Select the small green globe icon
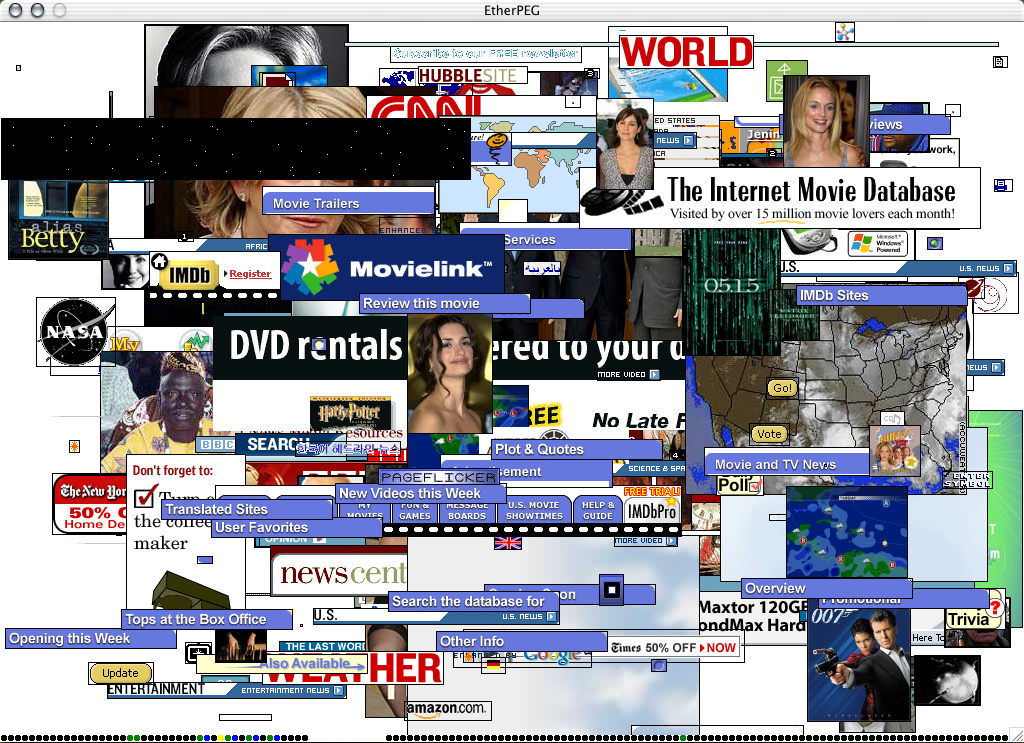Screen dimensions: 1024x743 click(935, 244)
